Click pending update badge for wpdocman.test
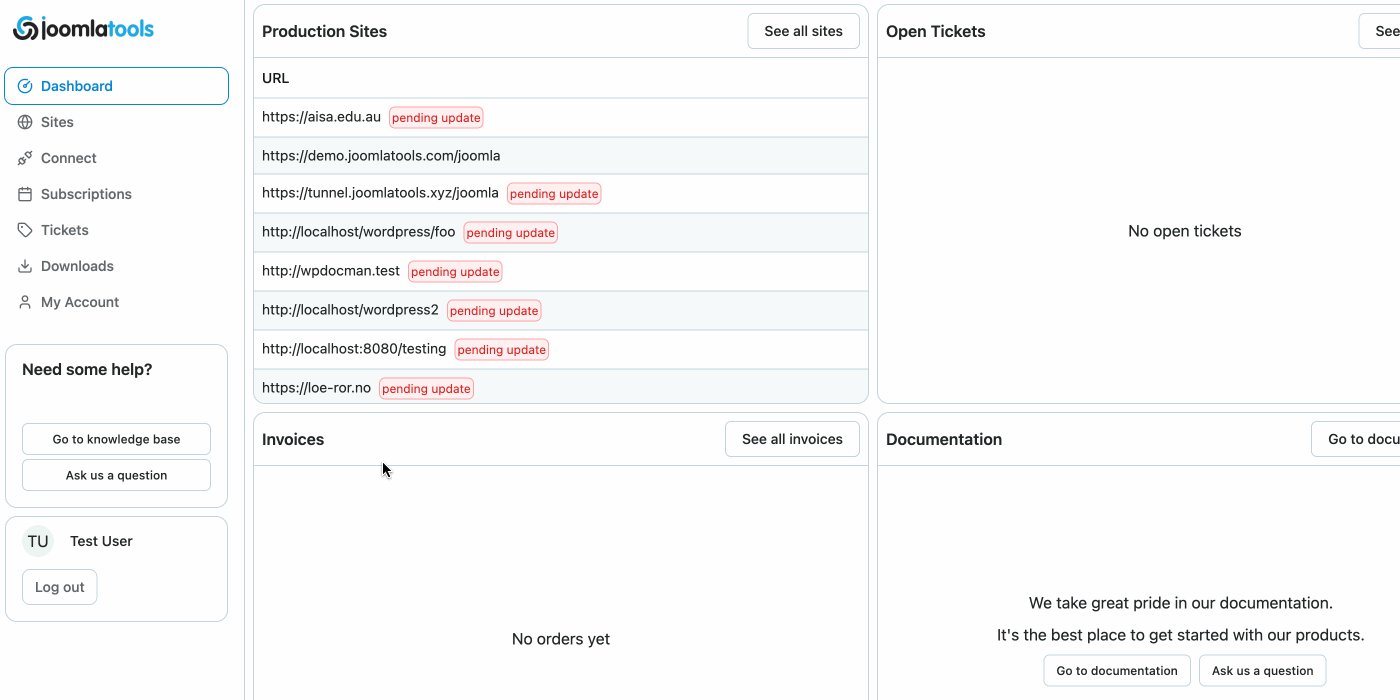Image resolution: width=1400 pixels, height=700 pixels. pos(455,272)
